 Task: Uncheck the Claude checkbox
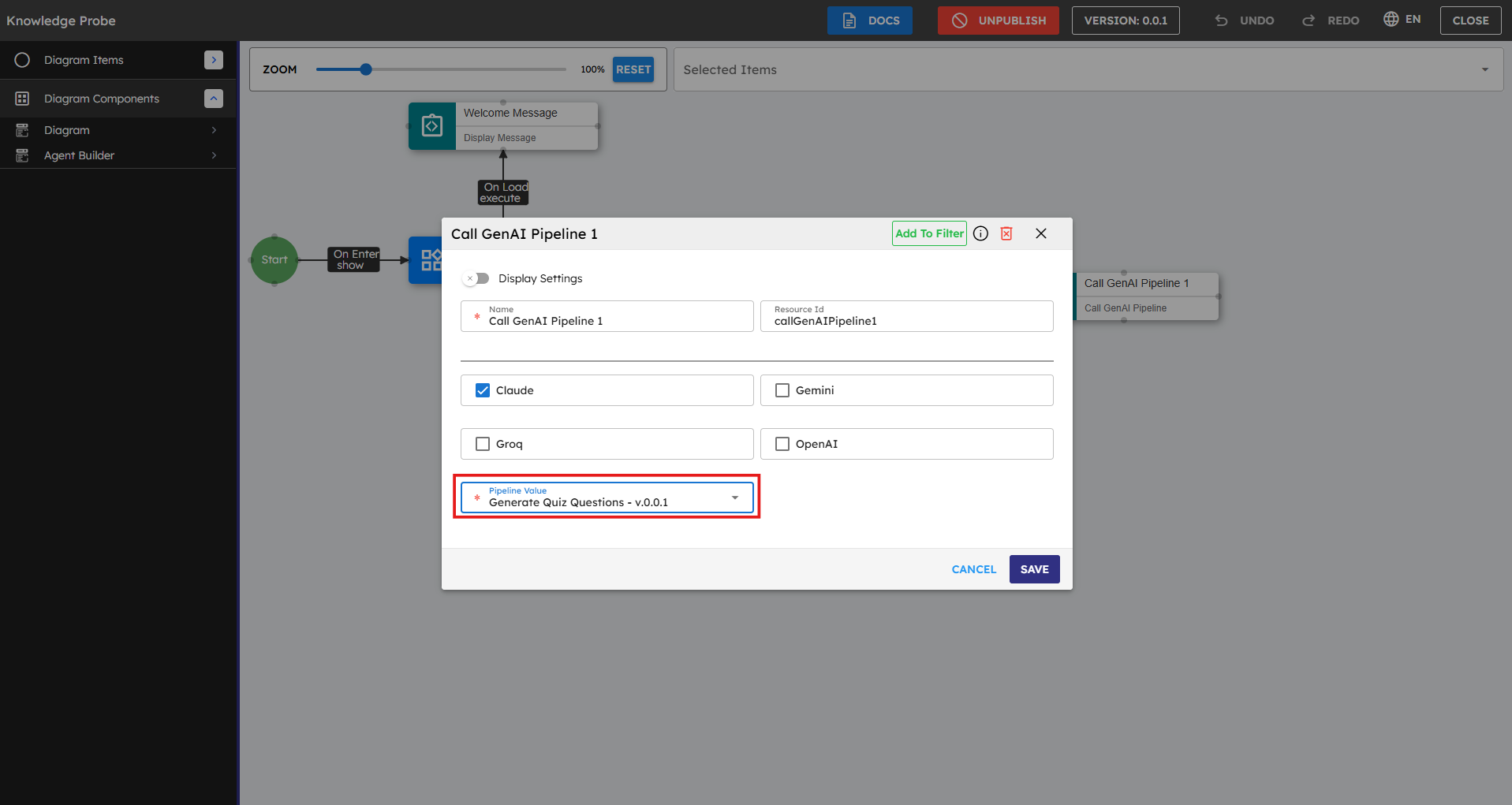(483, 390)
